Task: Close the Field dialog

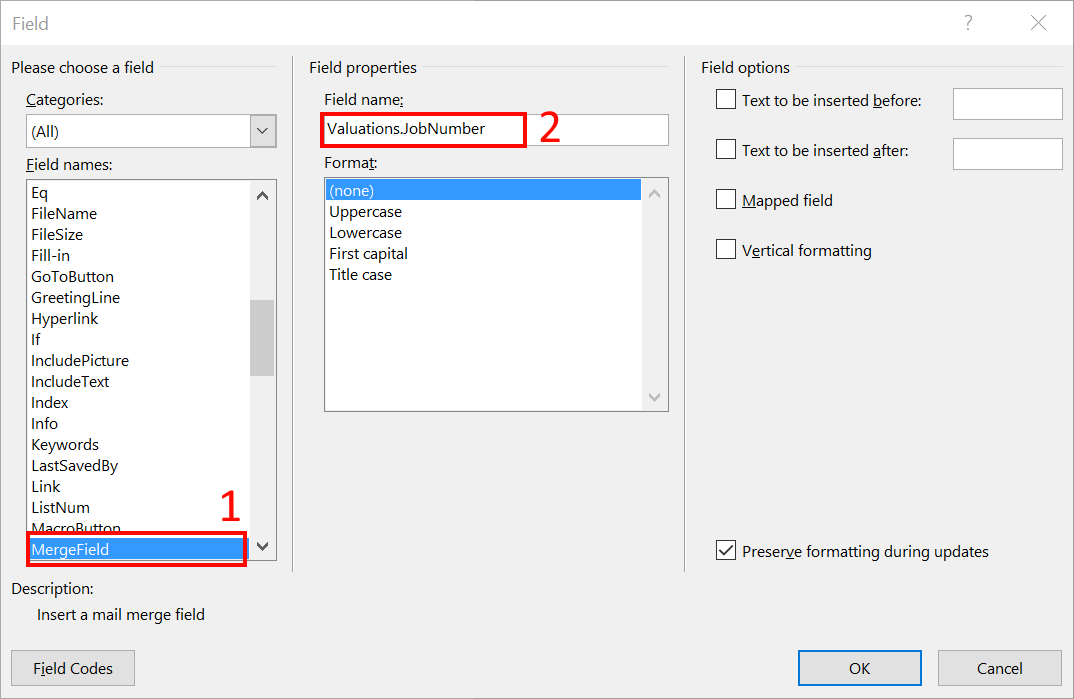Action: click(1039, 23)
